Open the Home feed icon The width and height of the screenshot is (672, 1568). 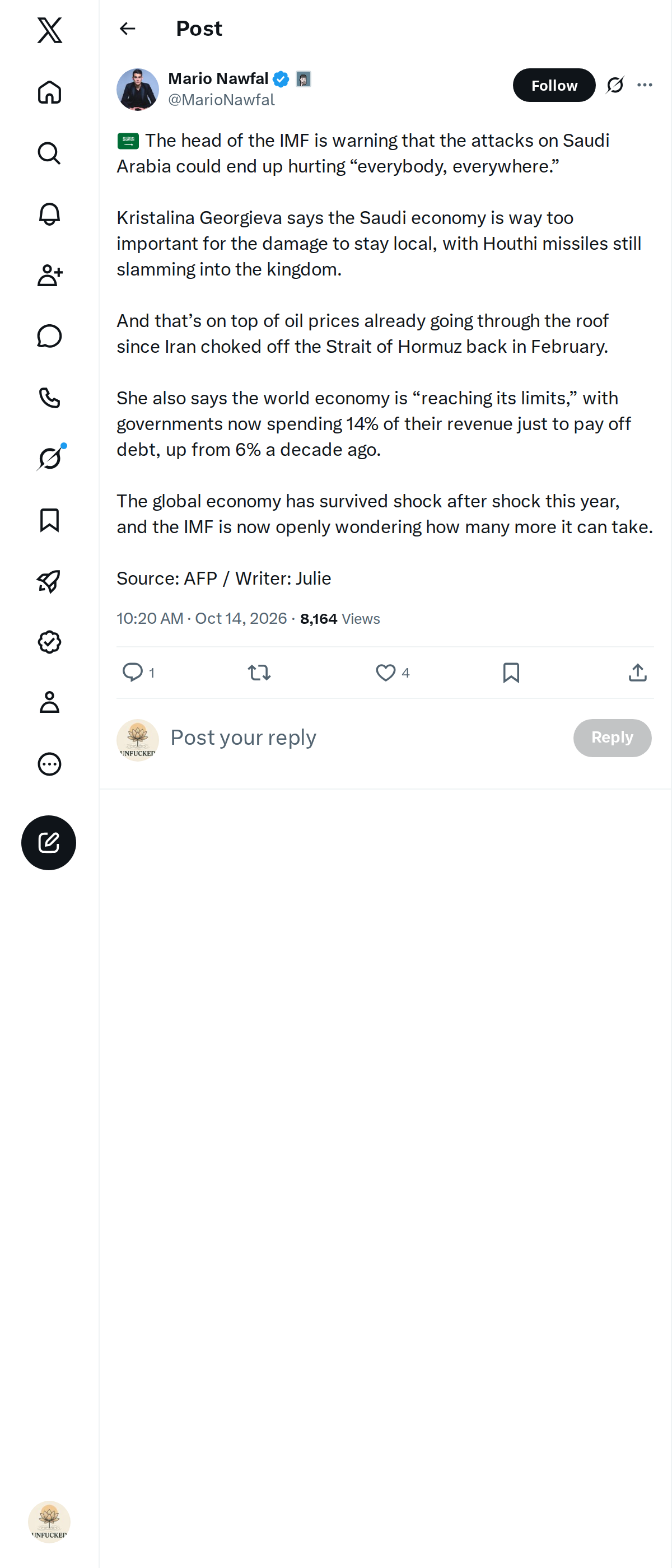click(49, 92)
